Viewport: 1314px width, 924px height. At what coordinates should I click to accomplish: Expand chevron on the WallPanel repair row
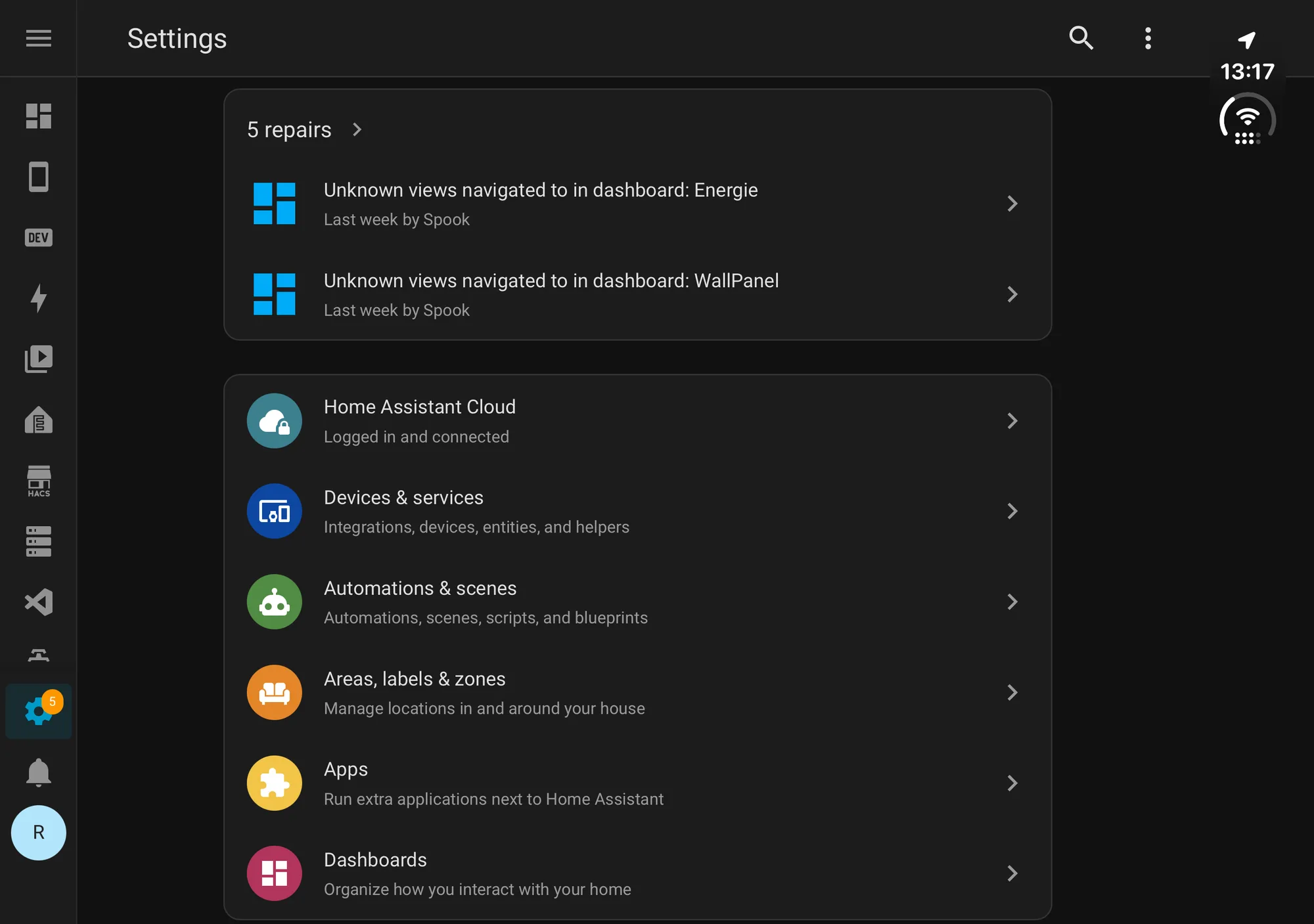pyautogui.click(x=1012, y=294)
